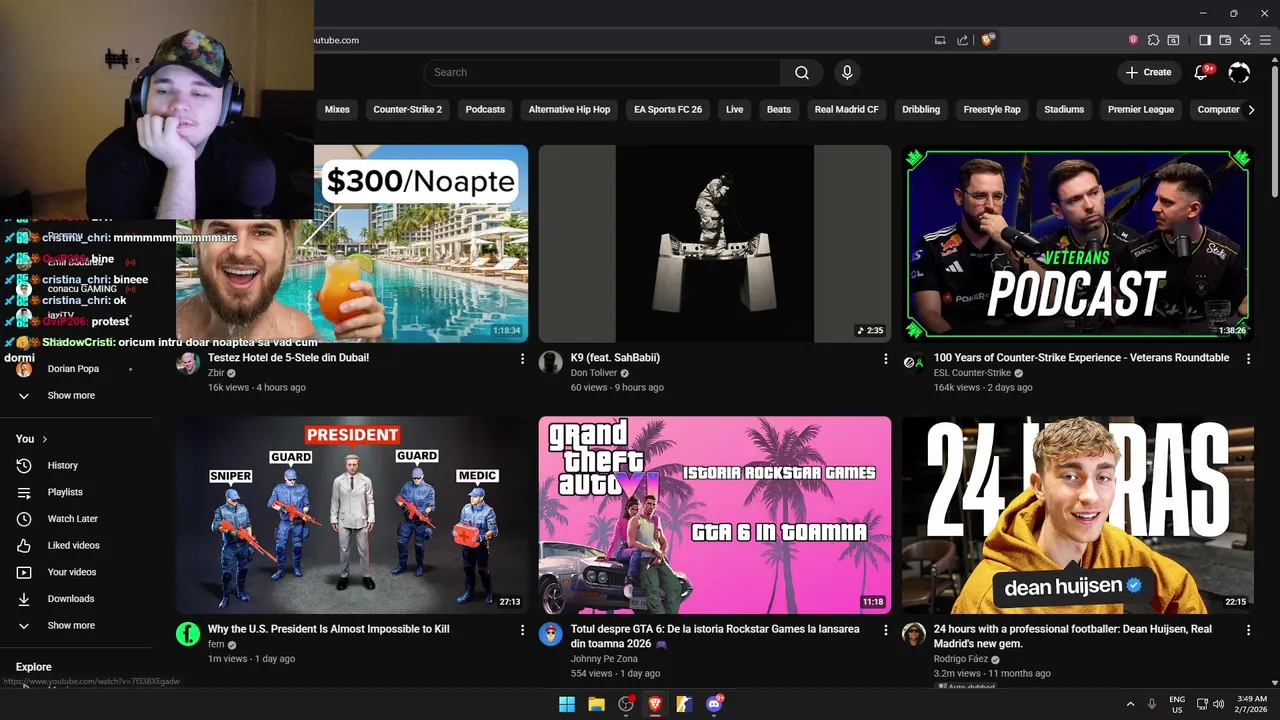The height and width of the screenshot is (720, 1280).
Task: Open the GTA VI Rockstar history thumbnail
Action: tap(715, 515)
